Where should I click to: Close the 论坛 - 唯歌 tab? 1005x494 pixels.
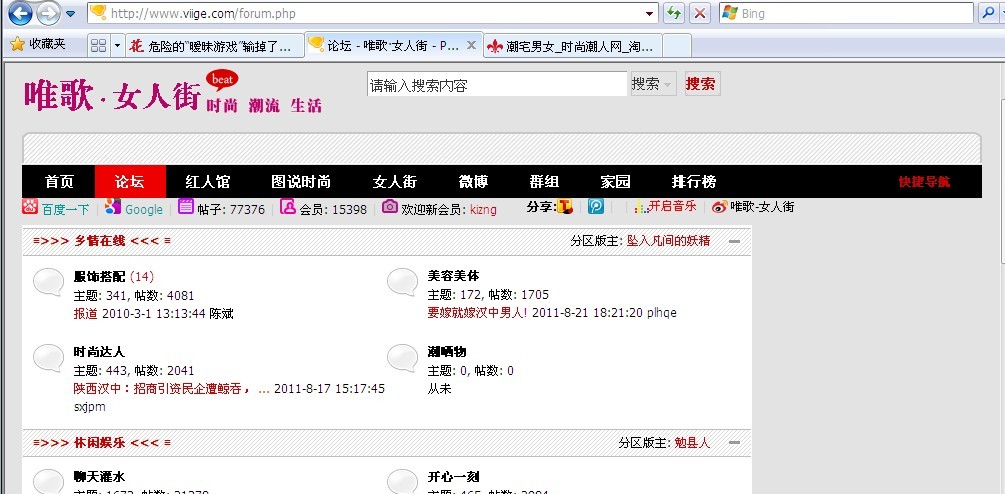click(471, 45)
